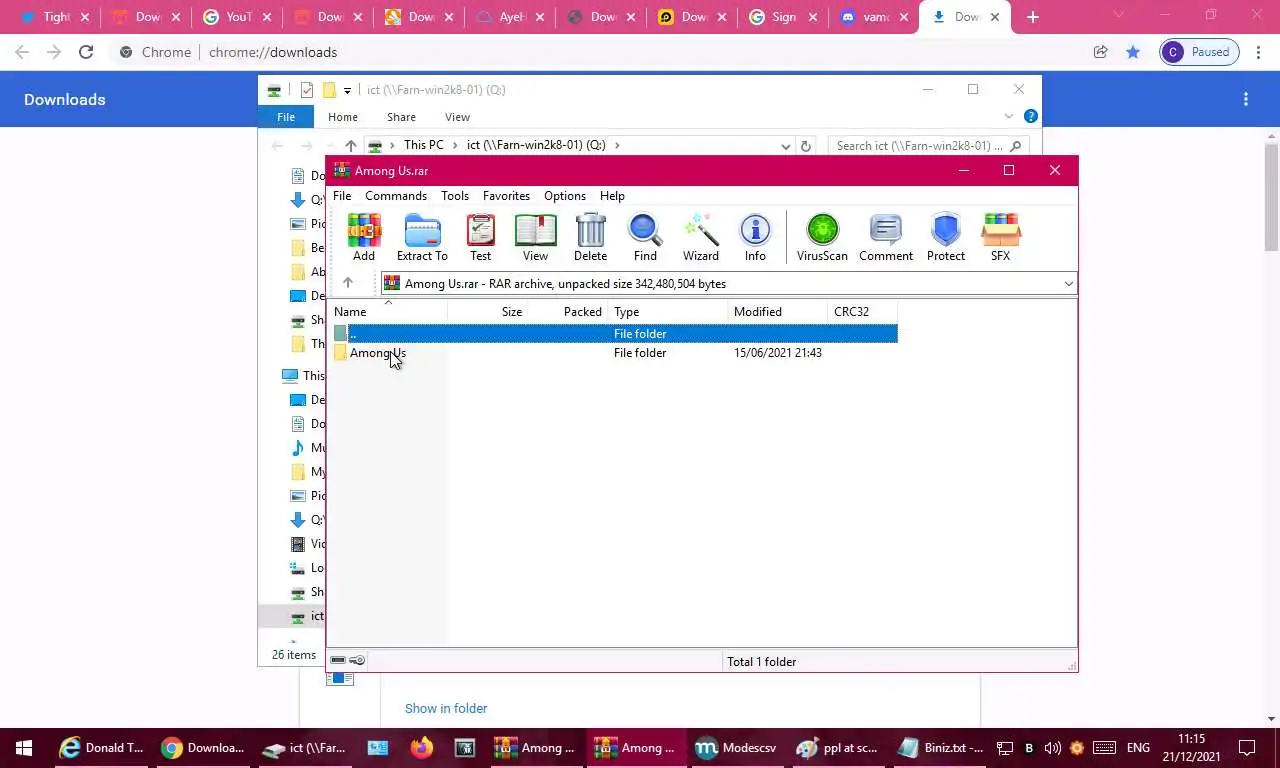
Task: Click the Chrome share page icon
Action: (1101, 52)
